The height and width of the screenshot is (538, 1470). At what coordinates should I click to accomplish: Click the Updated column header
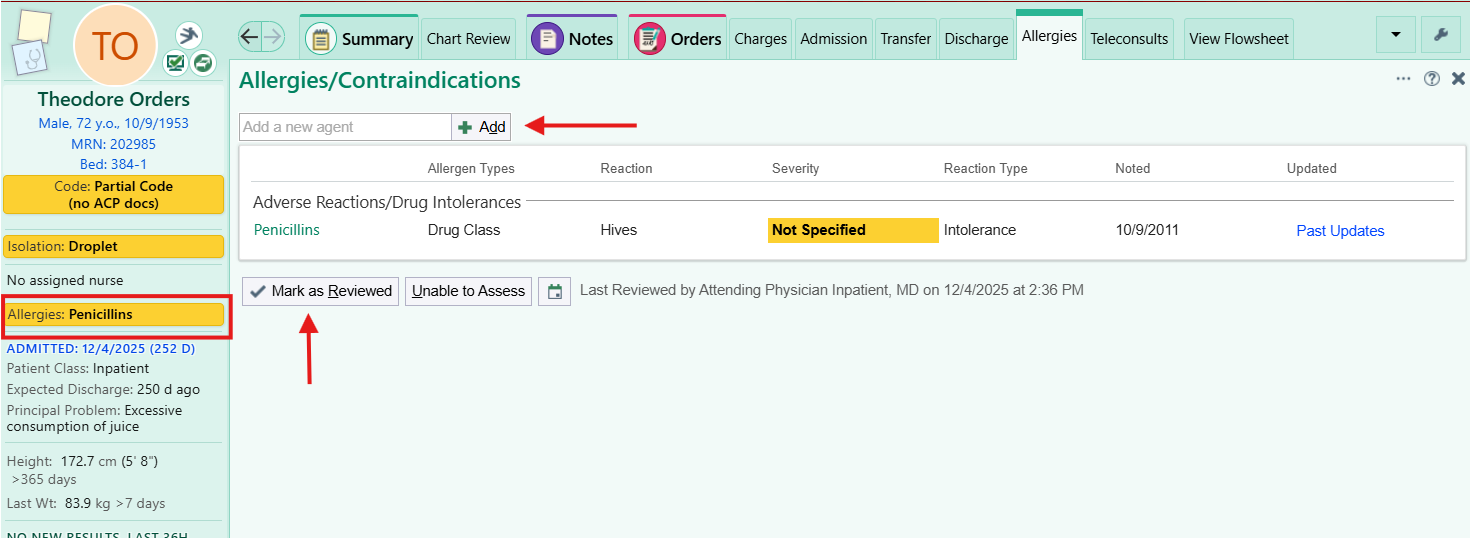pos(1312,168)
